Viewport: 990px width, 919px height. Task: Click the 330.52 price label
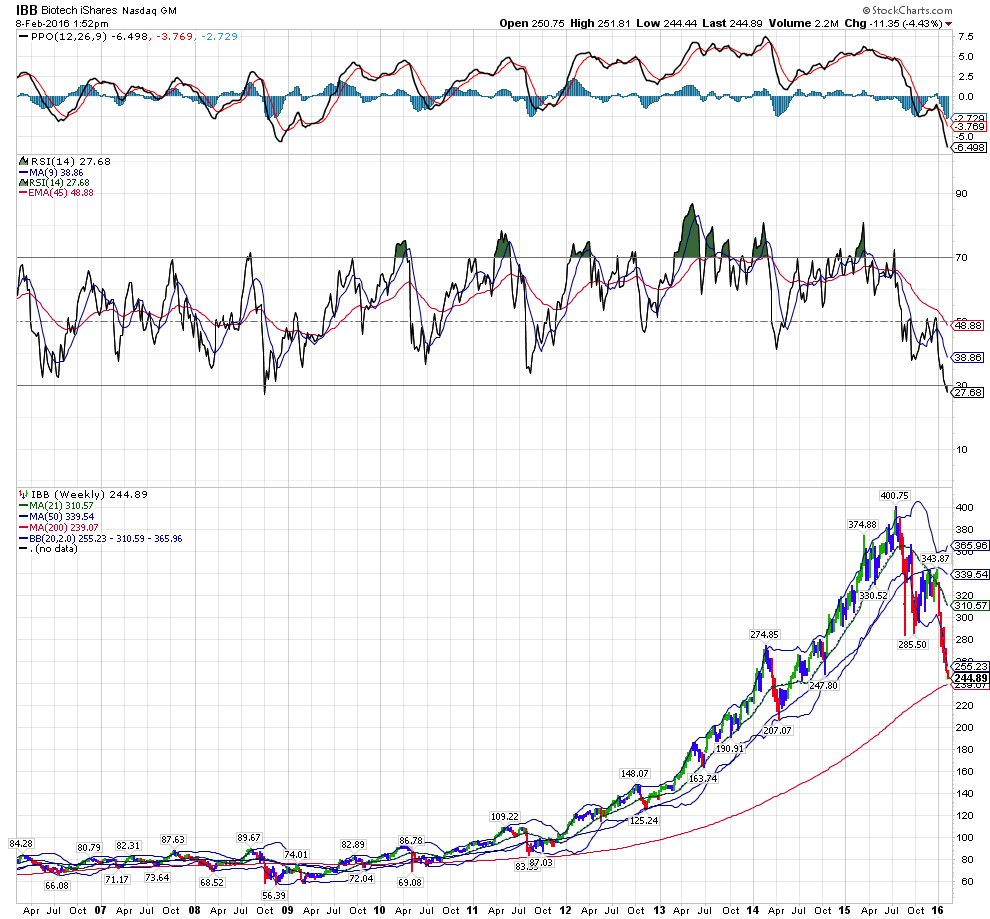pyautogui.click(x=873, y=595)
